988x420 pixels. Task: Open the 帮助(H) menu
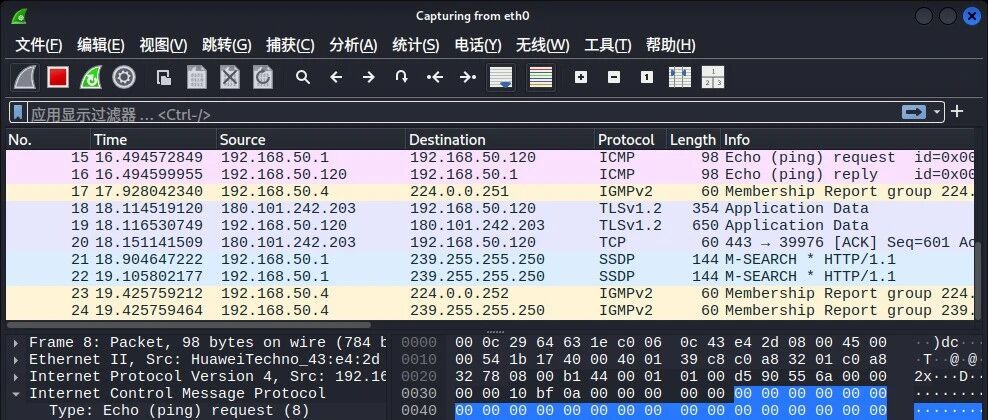tap(670, 45)
